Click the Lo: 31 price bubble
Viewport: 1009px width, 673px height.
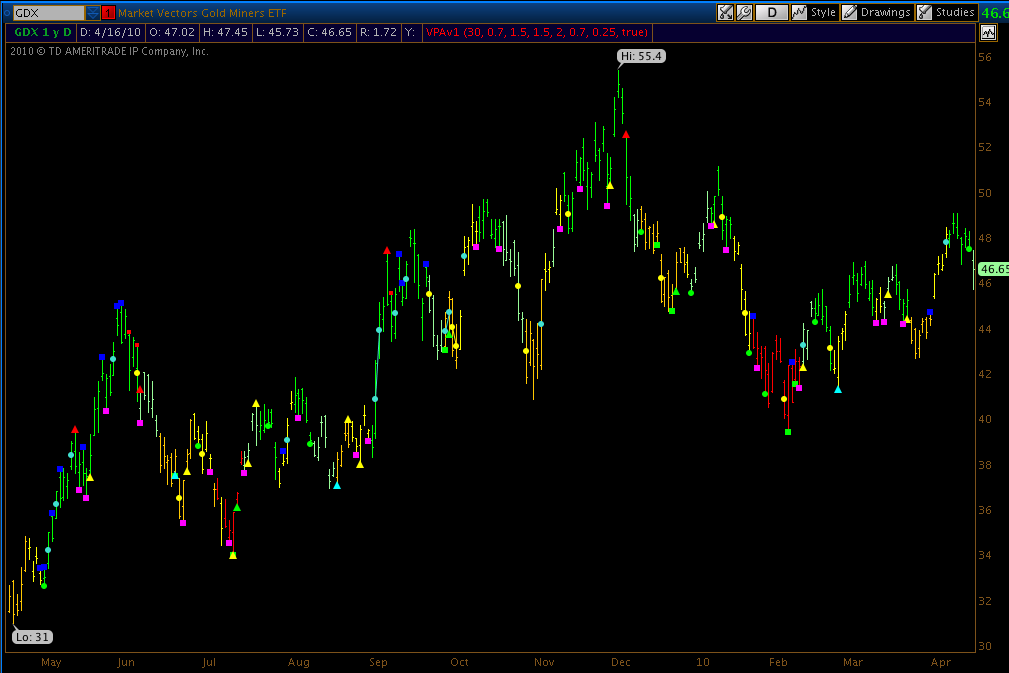[x=32, y=637]
